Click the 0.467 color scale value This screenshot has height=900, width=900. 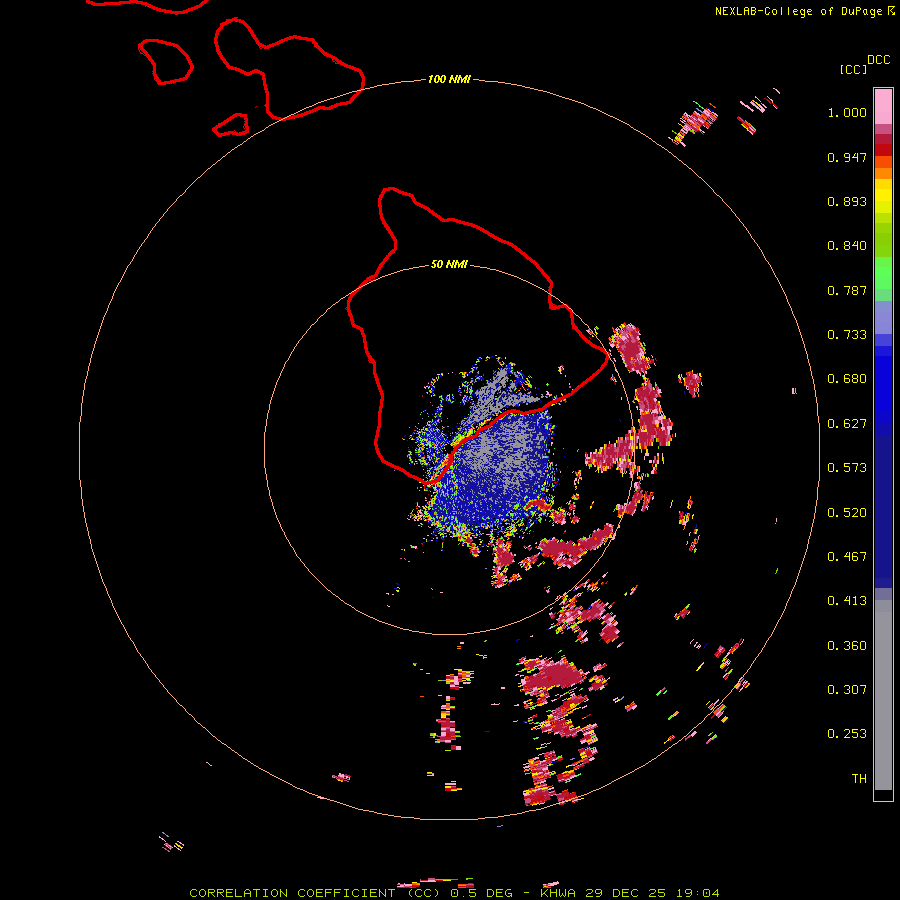[847, 557]
